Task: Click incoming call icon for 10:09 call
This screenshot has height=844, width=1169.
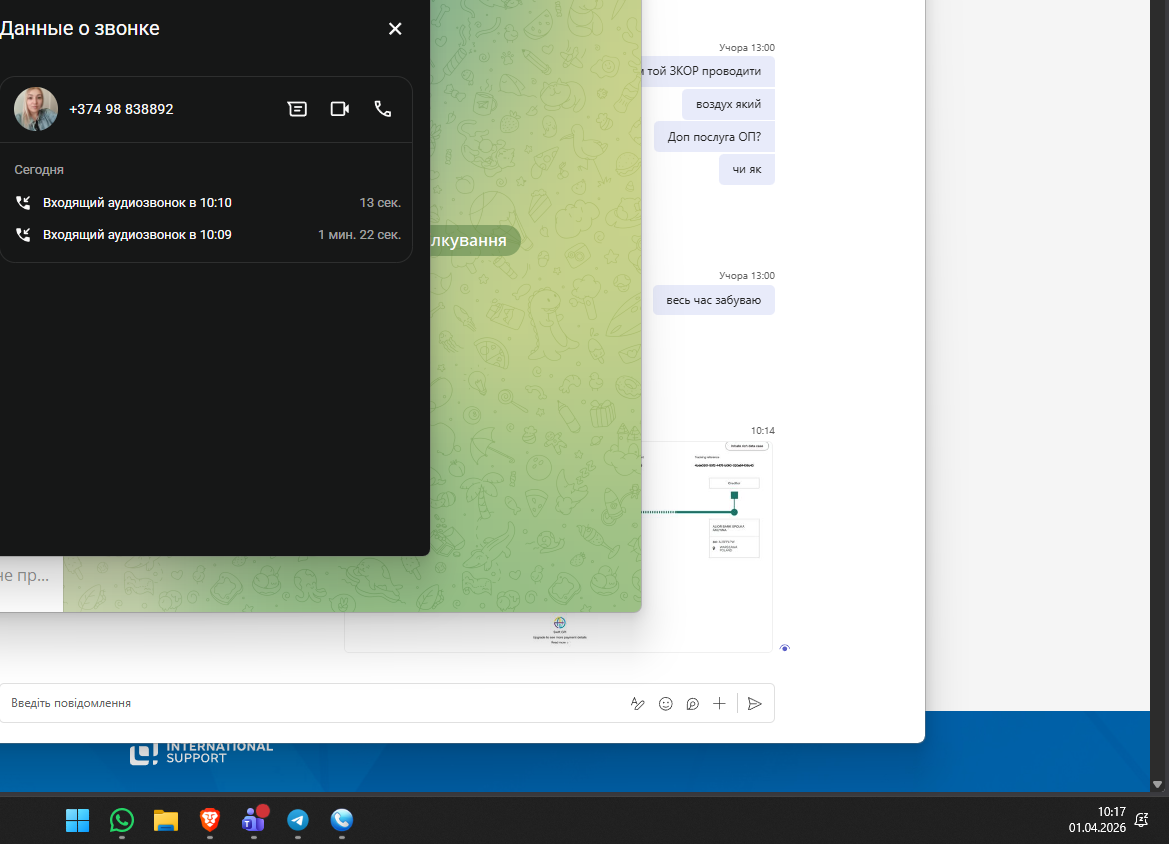Action: point(23,235)
